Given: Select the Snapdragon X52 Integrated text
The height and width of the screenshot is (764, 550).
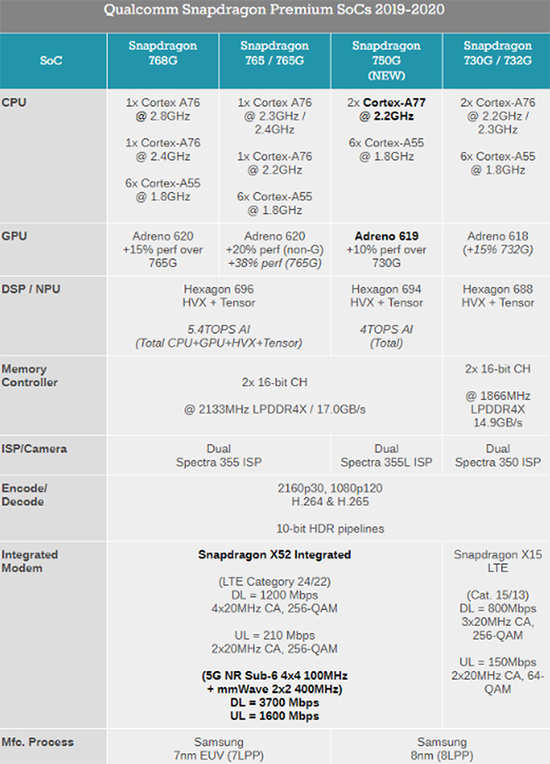Looking at the screenshot, I should [x=274, y=554].
